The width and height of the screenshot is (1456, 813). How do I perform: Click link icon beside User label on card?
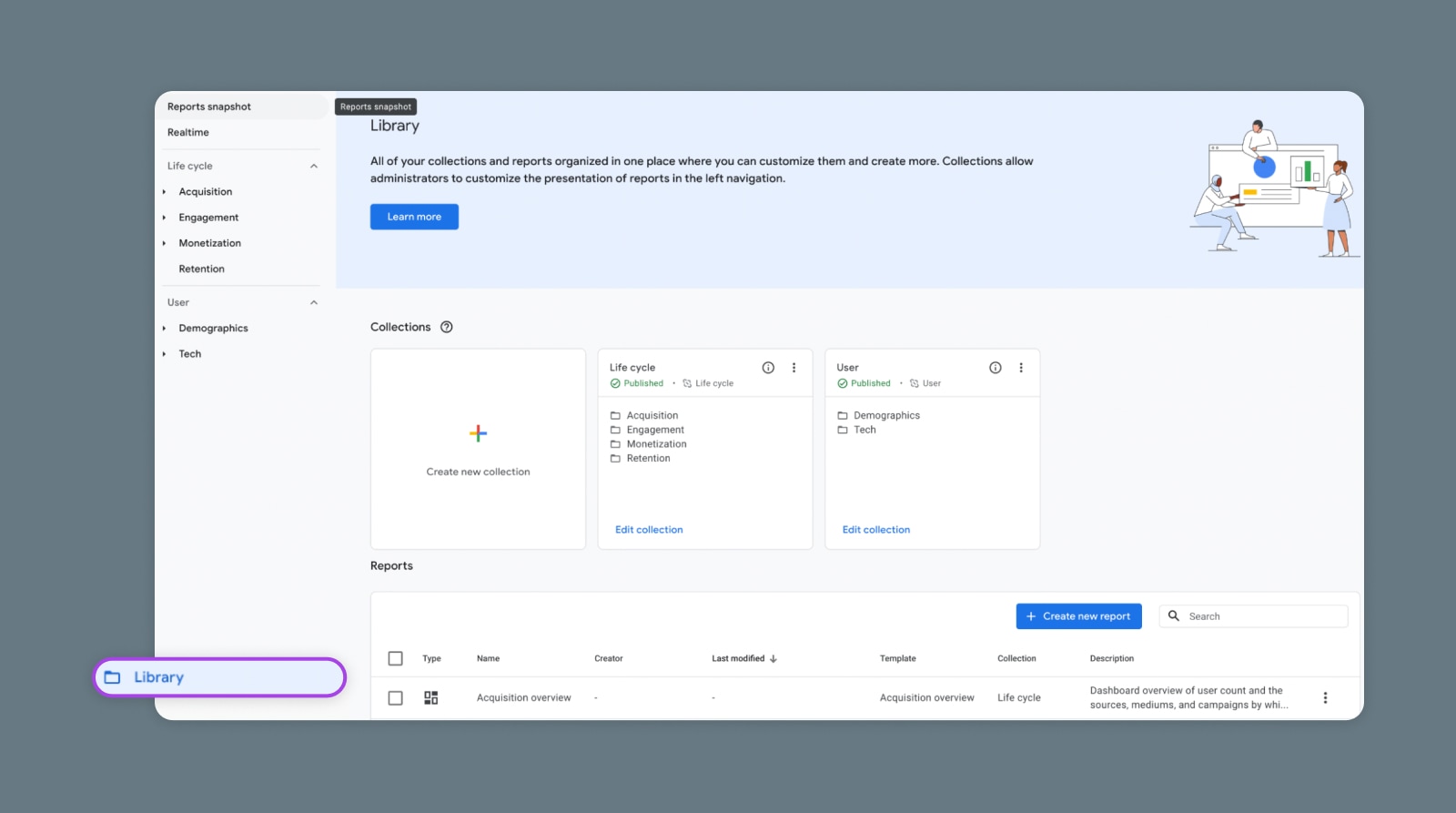click(x=915, y=383)
